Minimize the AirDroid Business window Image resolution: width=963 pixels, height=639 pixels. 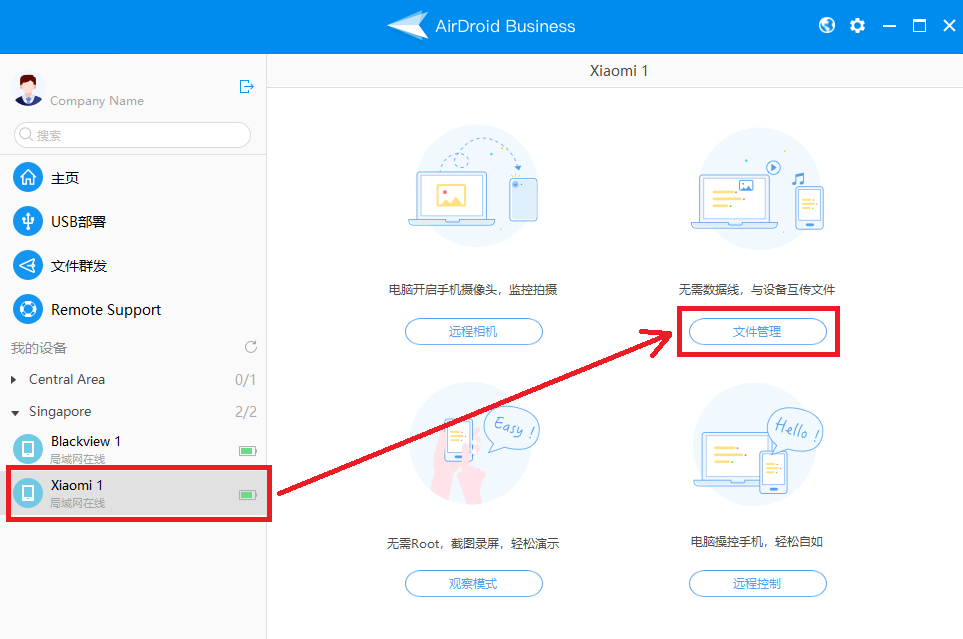[x=889, y=26]
